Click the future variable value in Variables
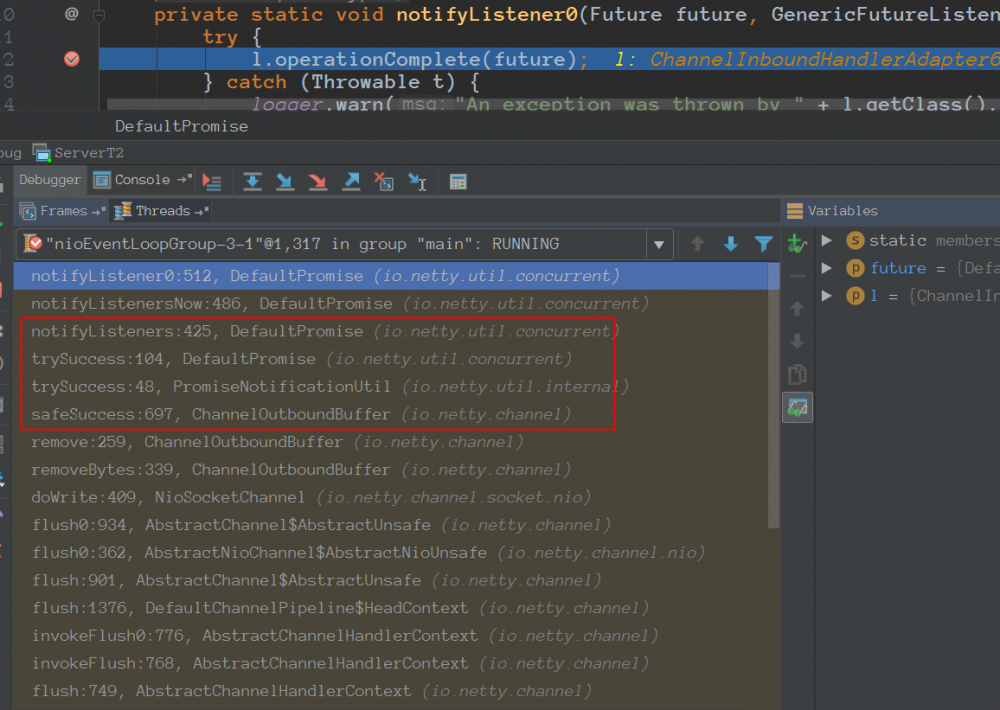 tap(977, 268)
